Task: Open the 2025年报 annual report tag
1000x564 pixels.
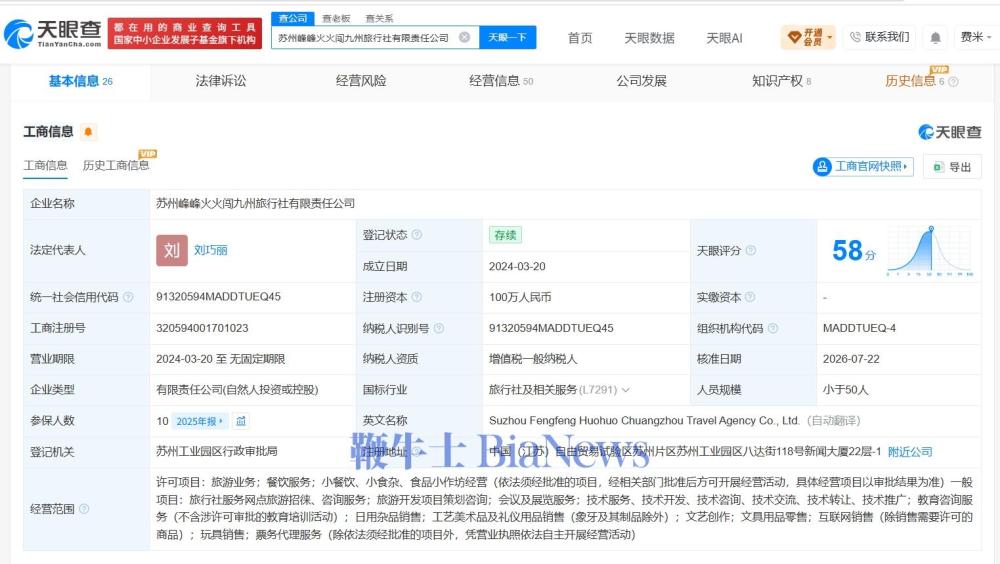Action: 200,421
